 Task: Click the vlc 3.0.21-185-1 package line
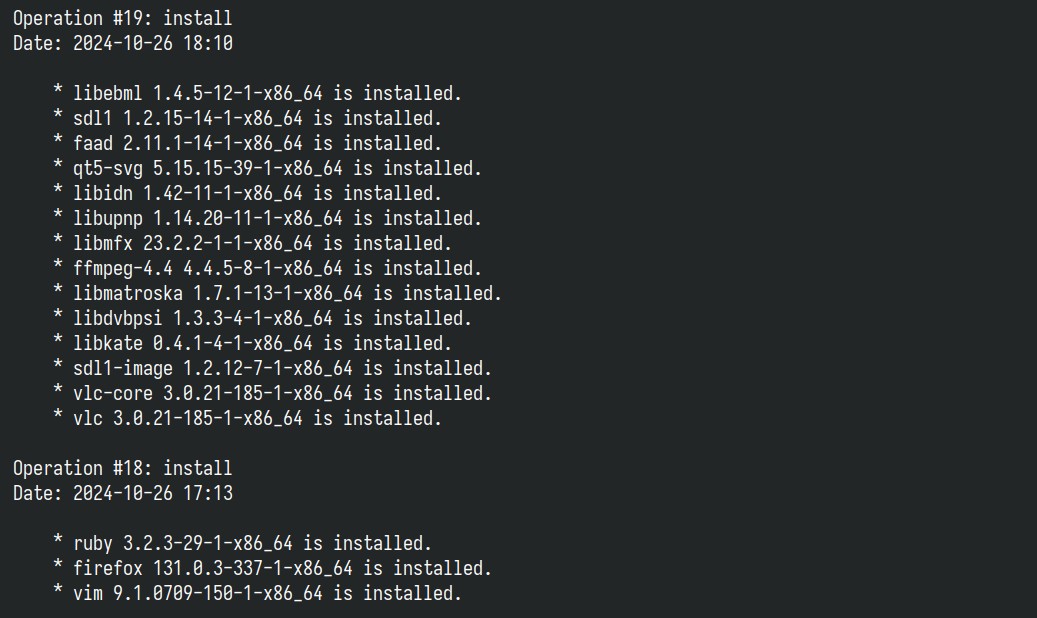click(247, 419)
